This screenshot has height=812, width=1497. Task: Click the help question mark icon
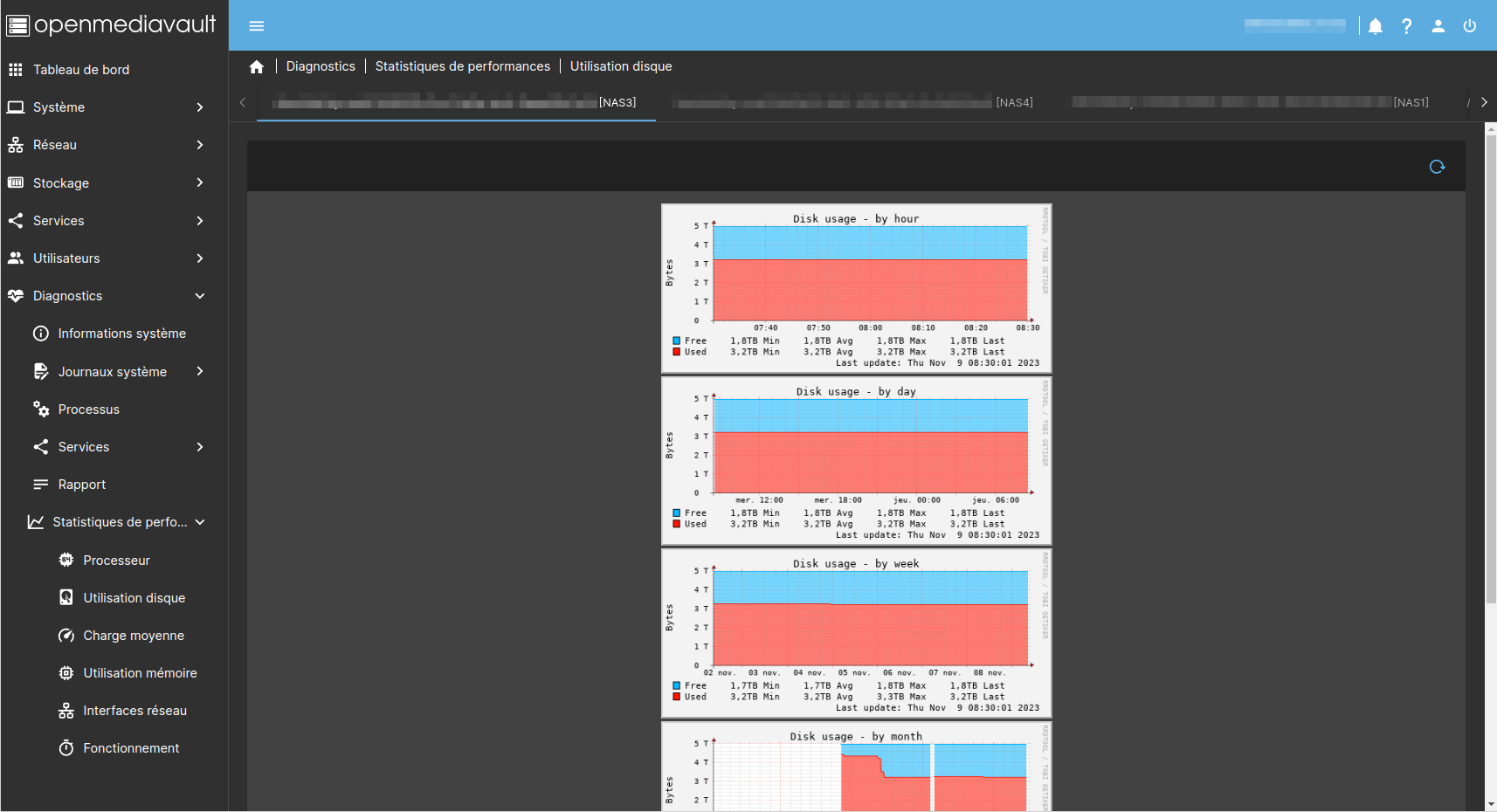1406,26
